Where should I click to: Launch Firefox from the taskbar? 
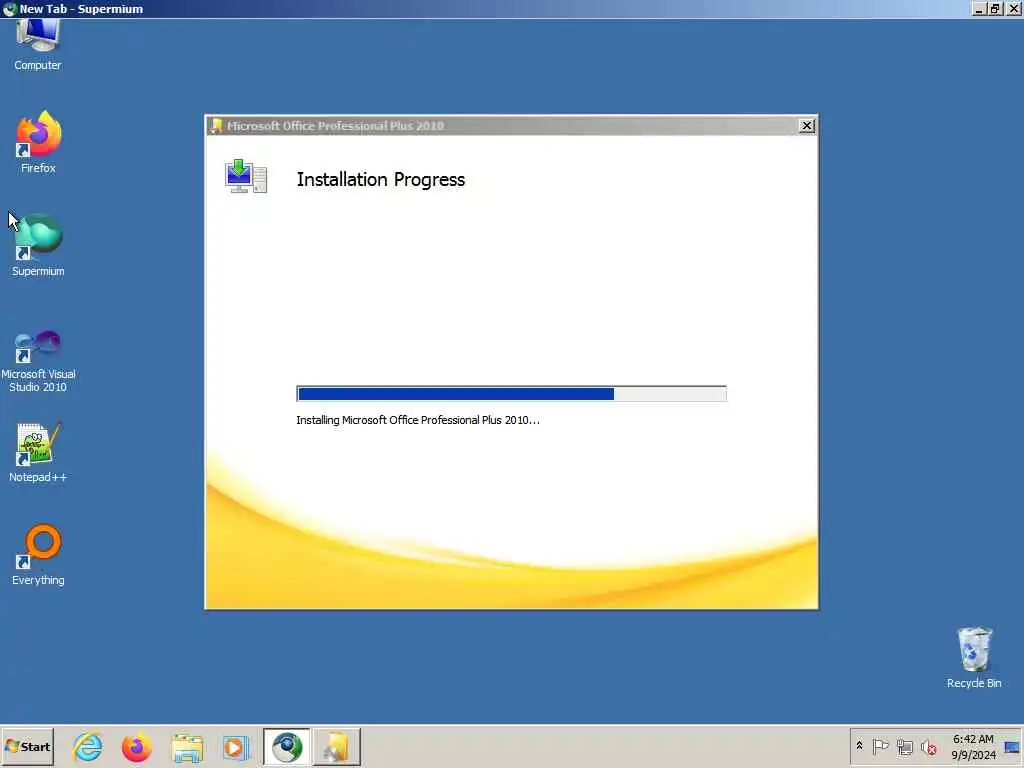(136, 747)
